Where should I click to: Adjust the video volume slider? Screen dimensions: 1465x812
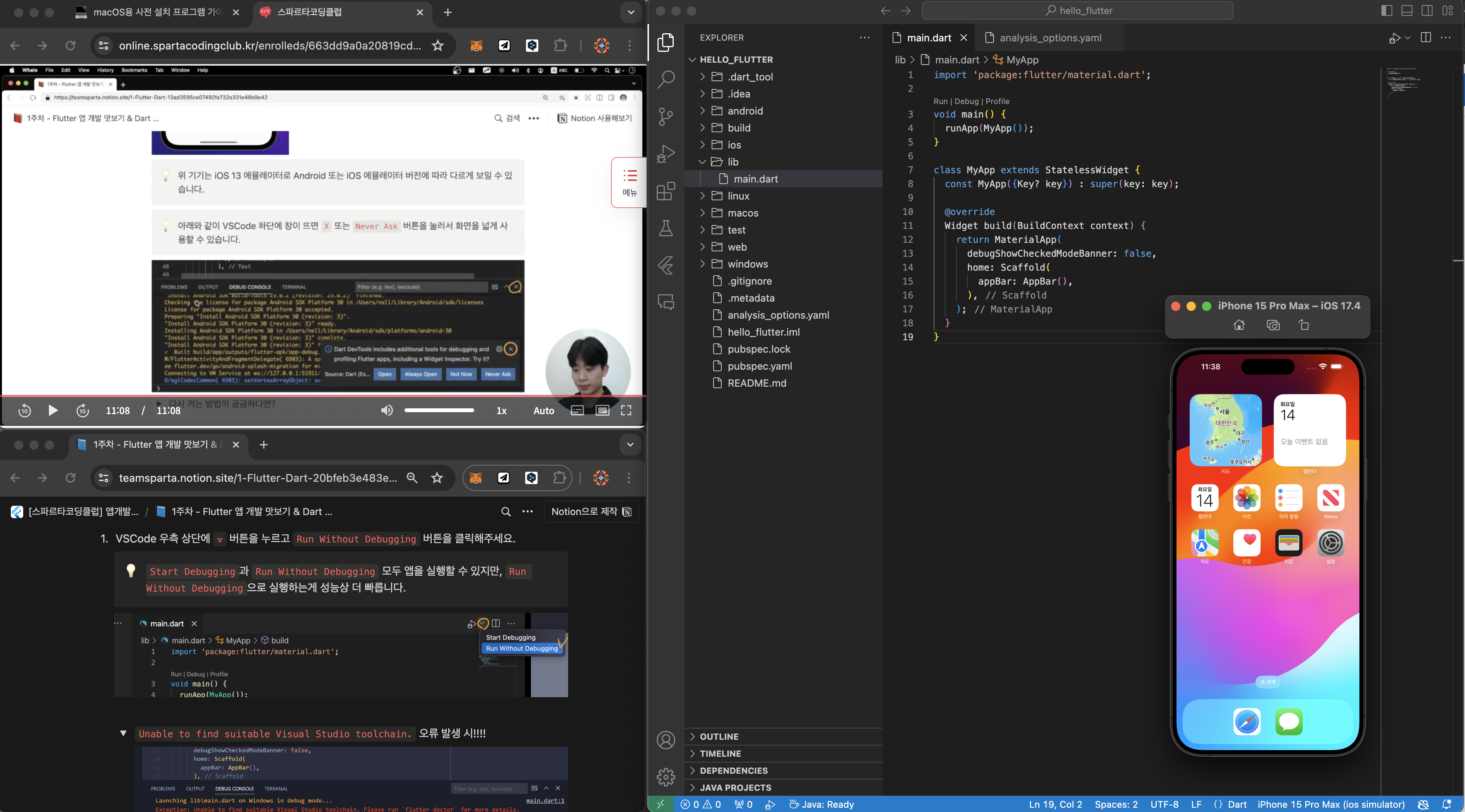click(439, 410)
